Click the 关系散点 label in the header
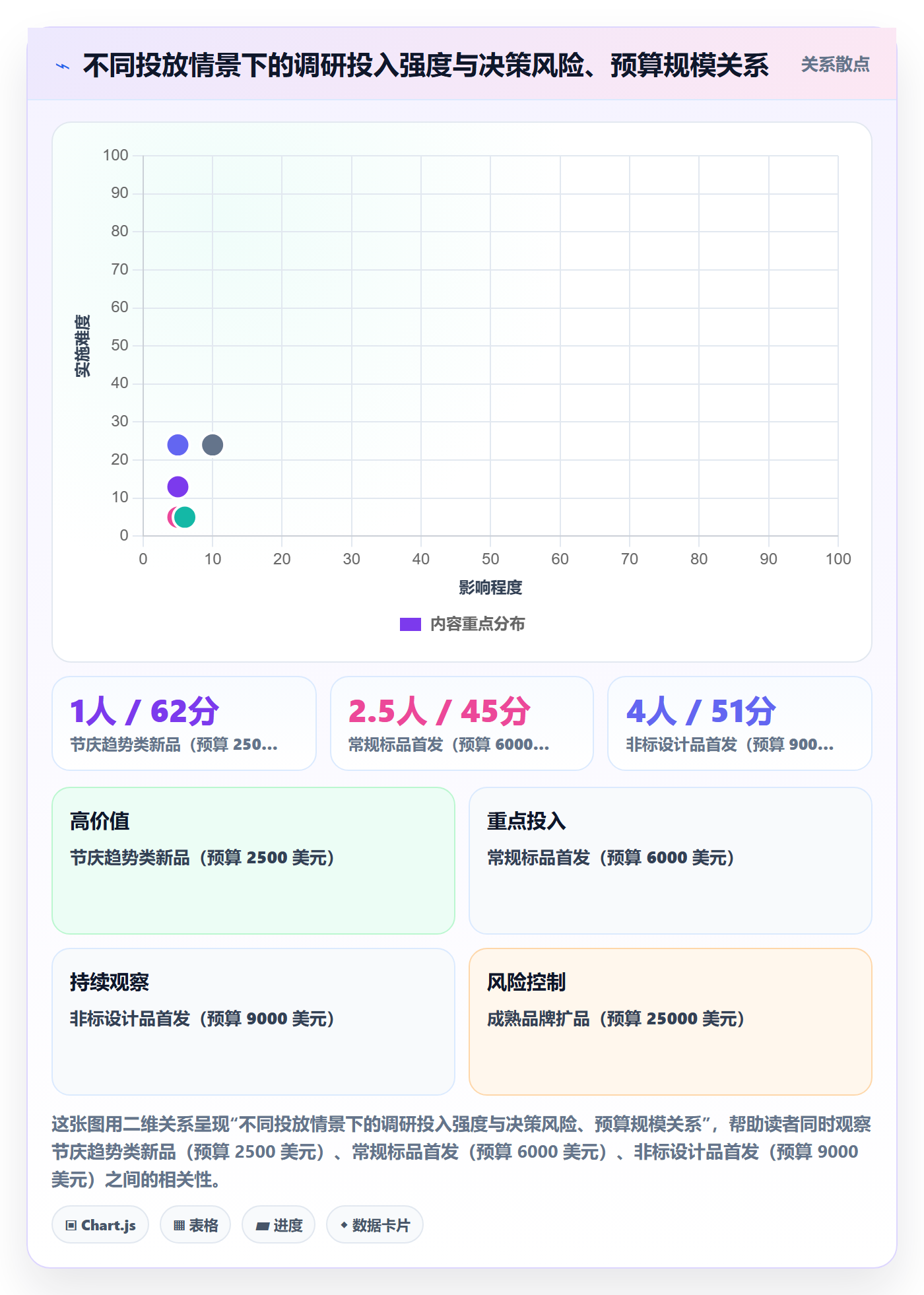The image size is (924, 1295). (x=835, y=65)
